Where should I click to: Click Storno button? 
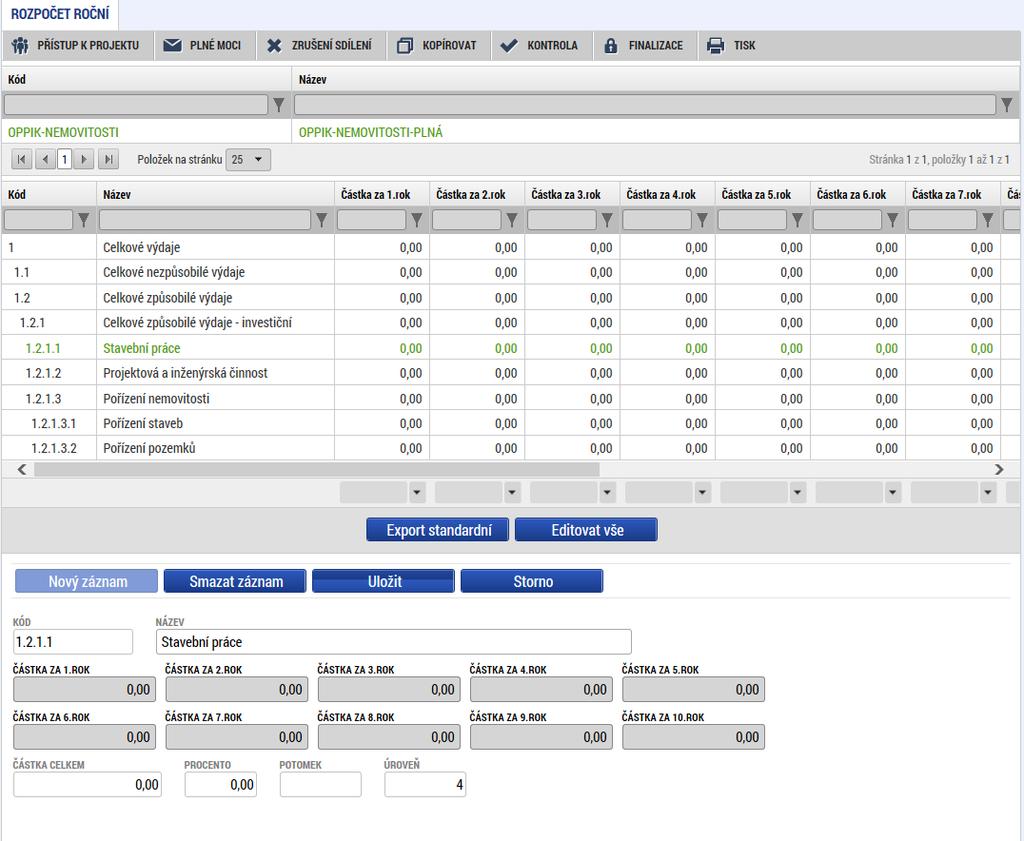coord(532,581)
